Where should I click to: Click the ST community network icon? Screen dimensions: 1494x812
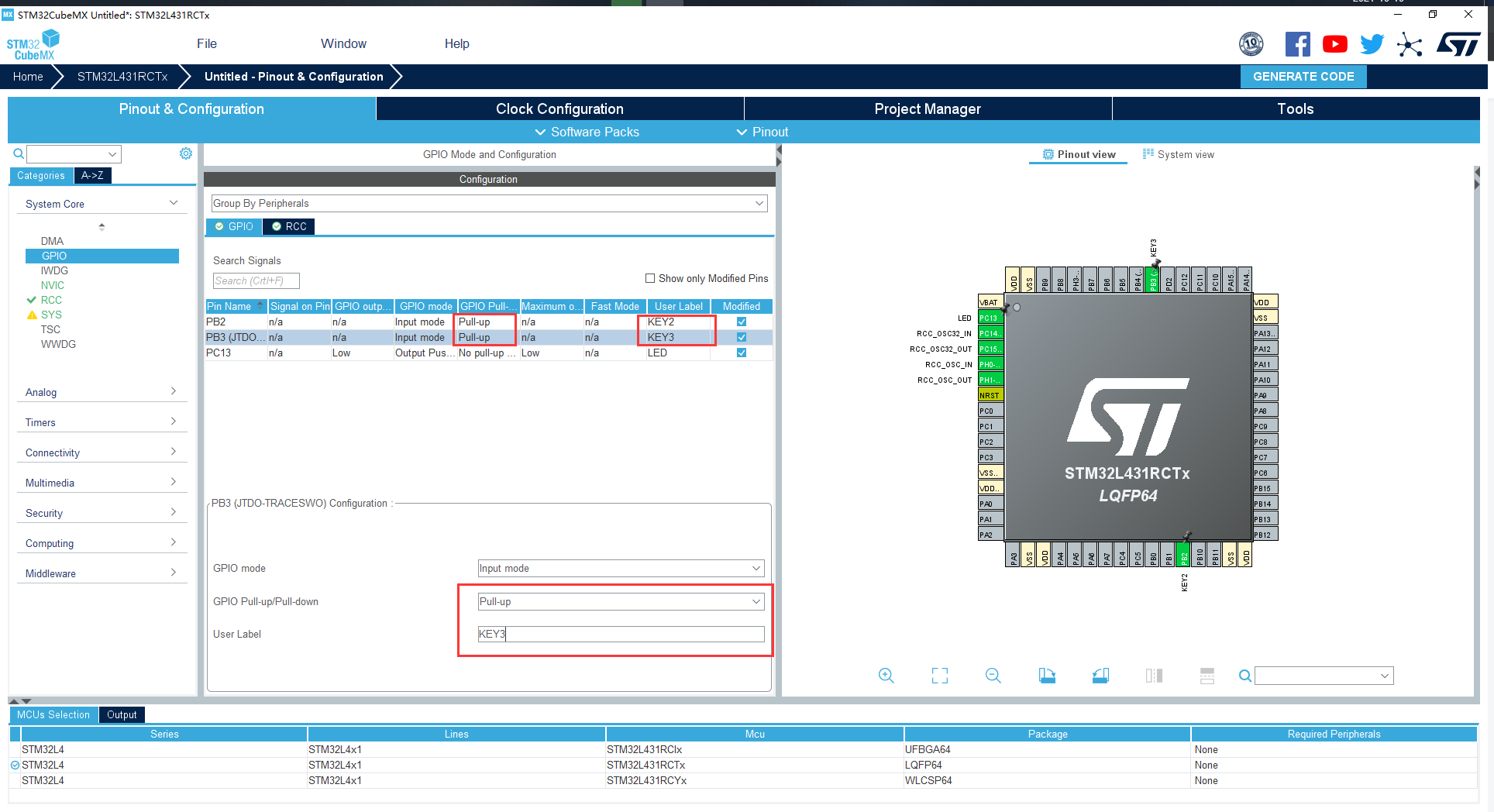pos(1410,44)
